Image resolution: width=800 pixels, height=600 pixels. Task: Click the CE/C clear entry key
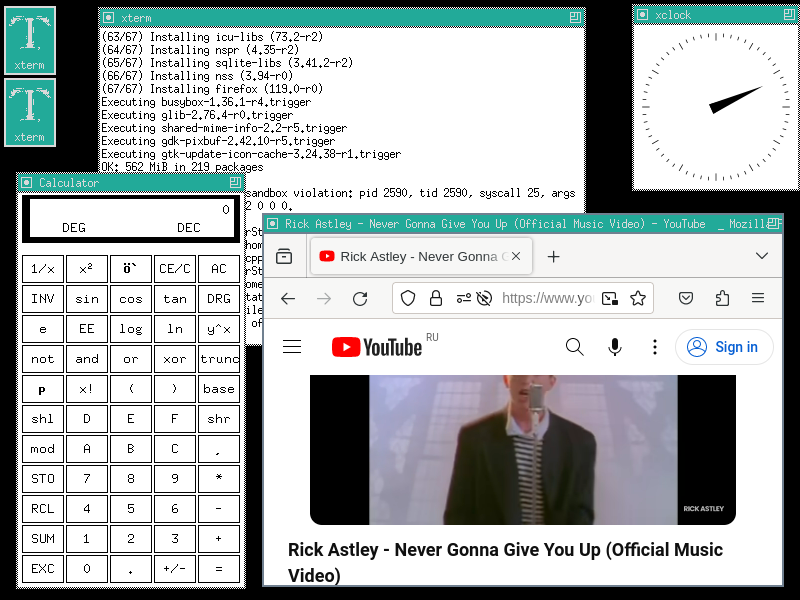coord(175,269)
